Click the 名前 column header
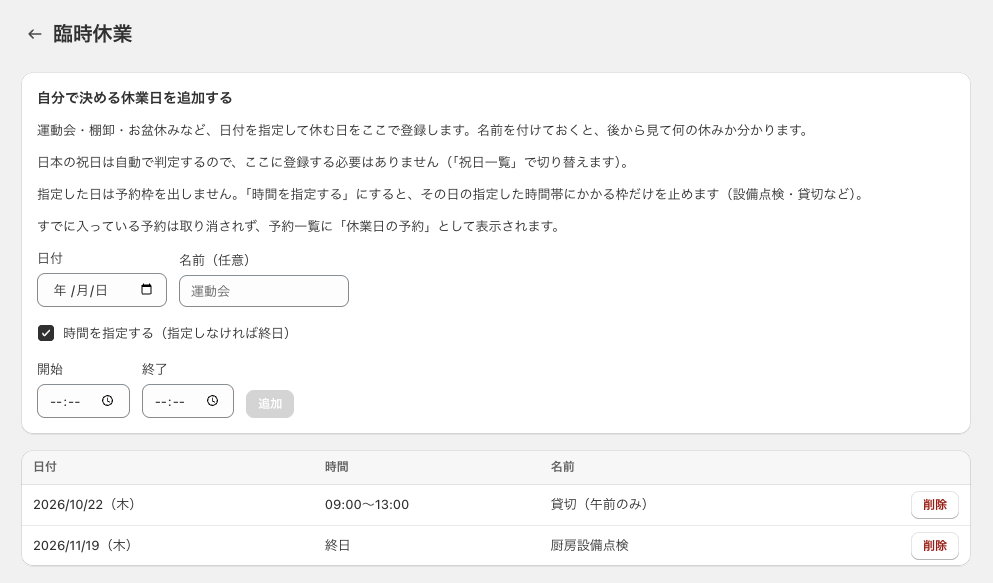This screenshot has height=583, width=993. click(x=562, y=467)
